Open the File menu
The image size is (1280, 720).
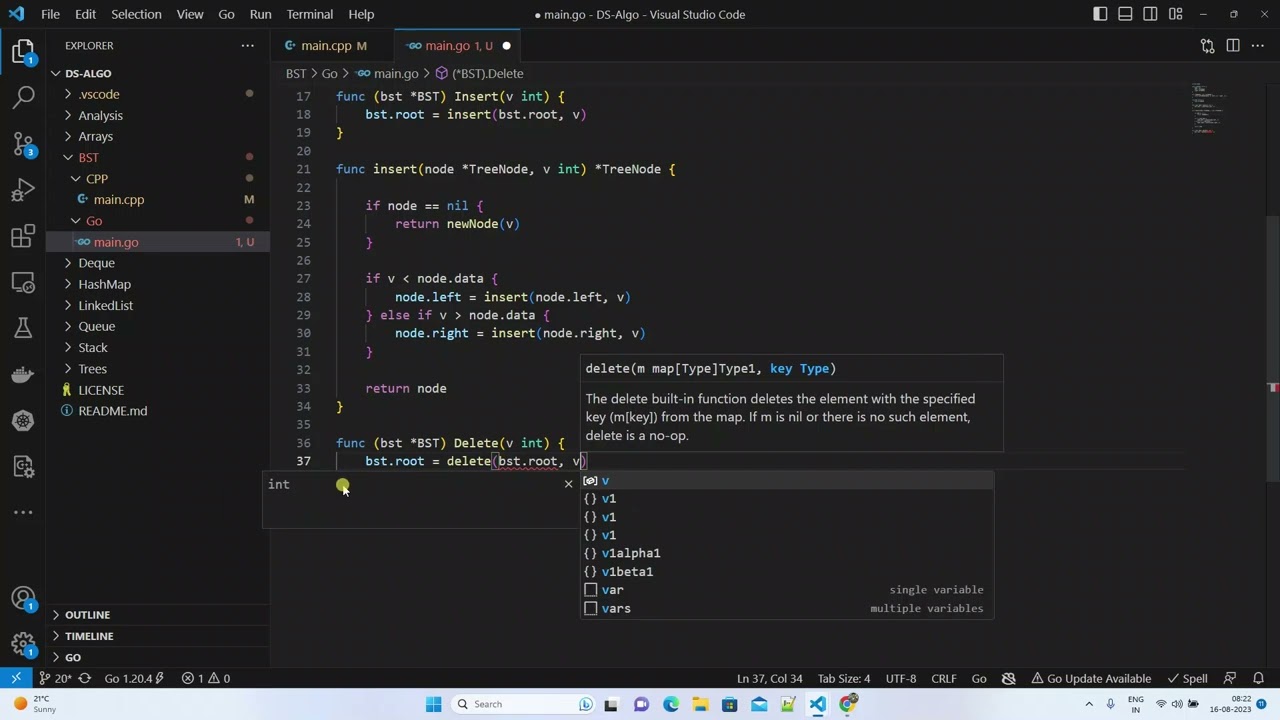pos(50,14)
